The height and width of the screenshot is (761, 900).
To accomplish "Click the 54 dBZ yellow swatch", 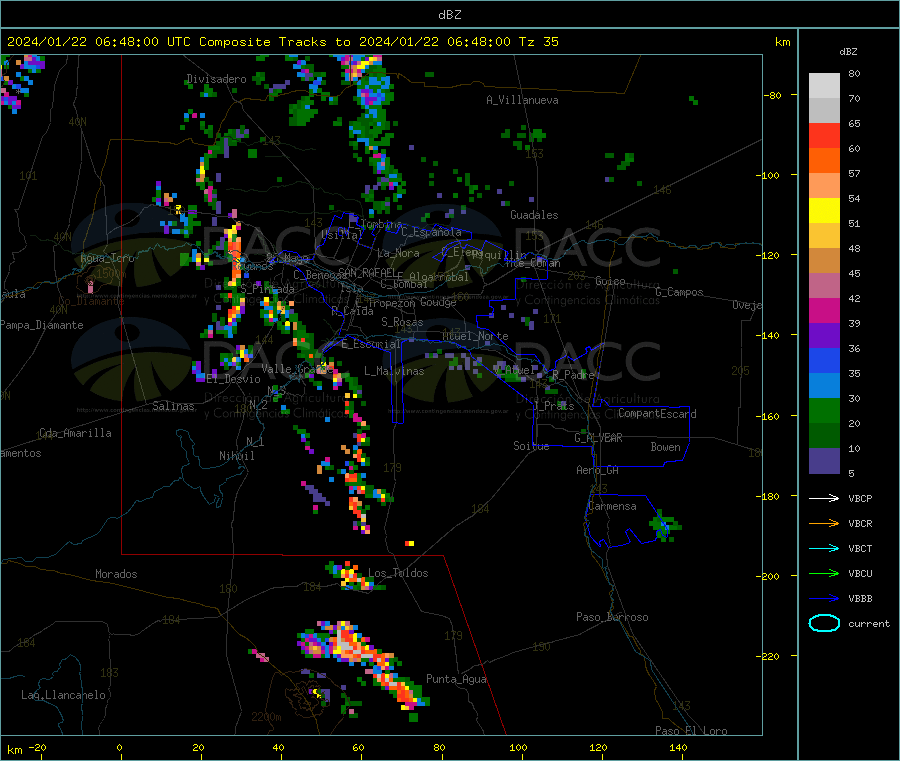I will (824, 211).
